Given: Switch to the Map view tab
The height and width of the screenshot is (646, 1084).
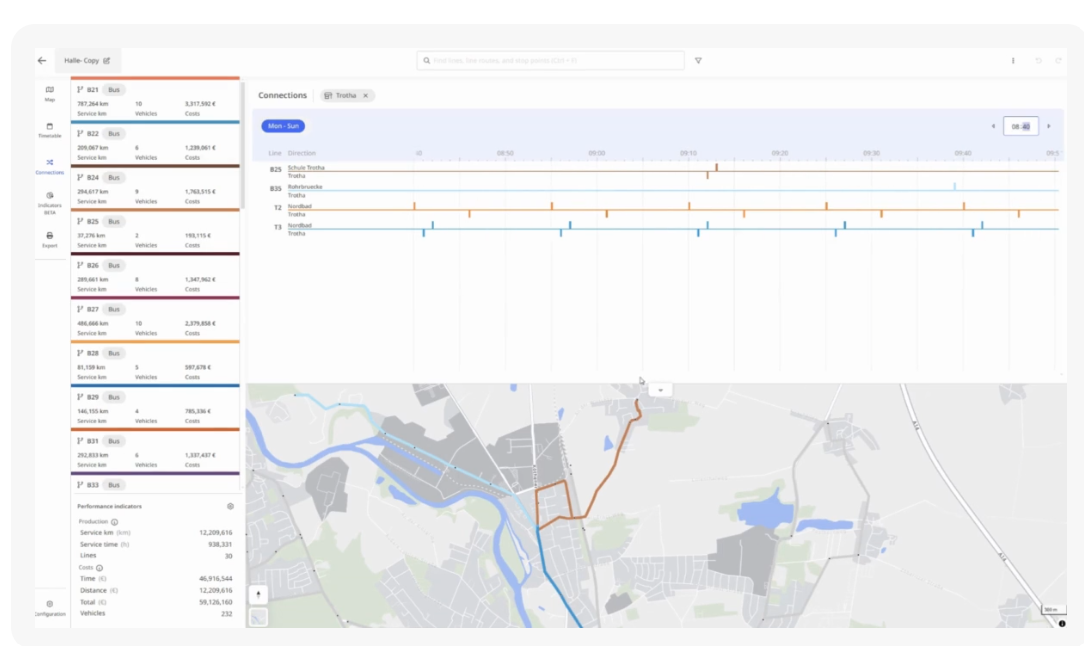Looking at the screenshot, I should tap(50, 93).
